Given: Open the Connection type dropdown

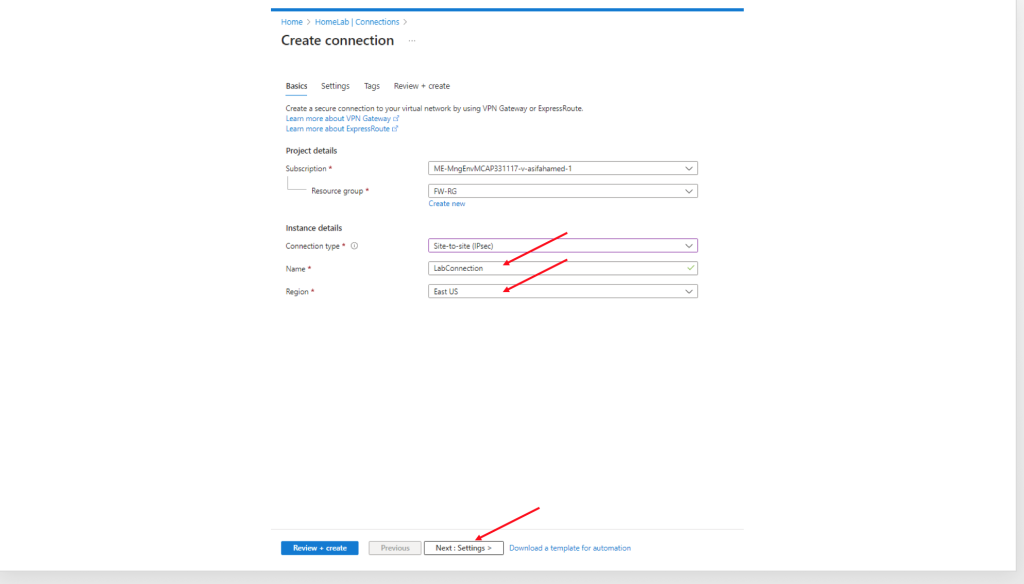Looking at the screenshot, I should (562, 246).
